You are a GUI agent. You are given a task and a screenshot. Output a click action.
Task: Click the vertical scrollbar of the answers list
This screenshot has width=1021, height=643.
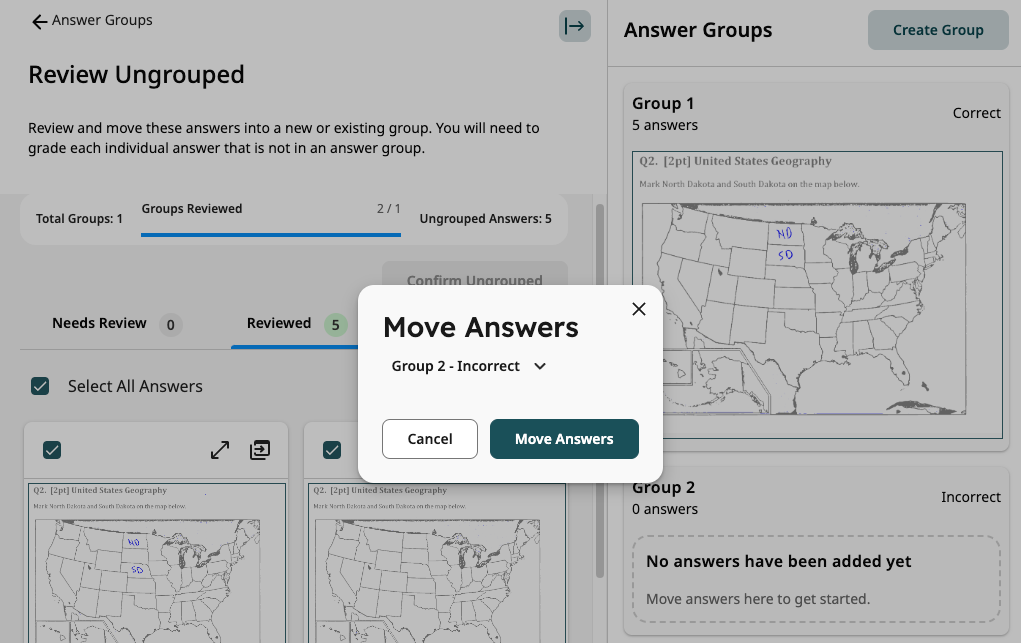pyautogui.click(x=600, y=391)
